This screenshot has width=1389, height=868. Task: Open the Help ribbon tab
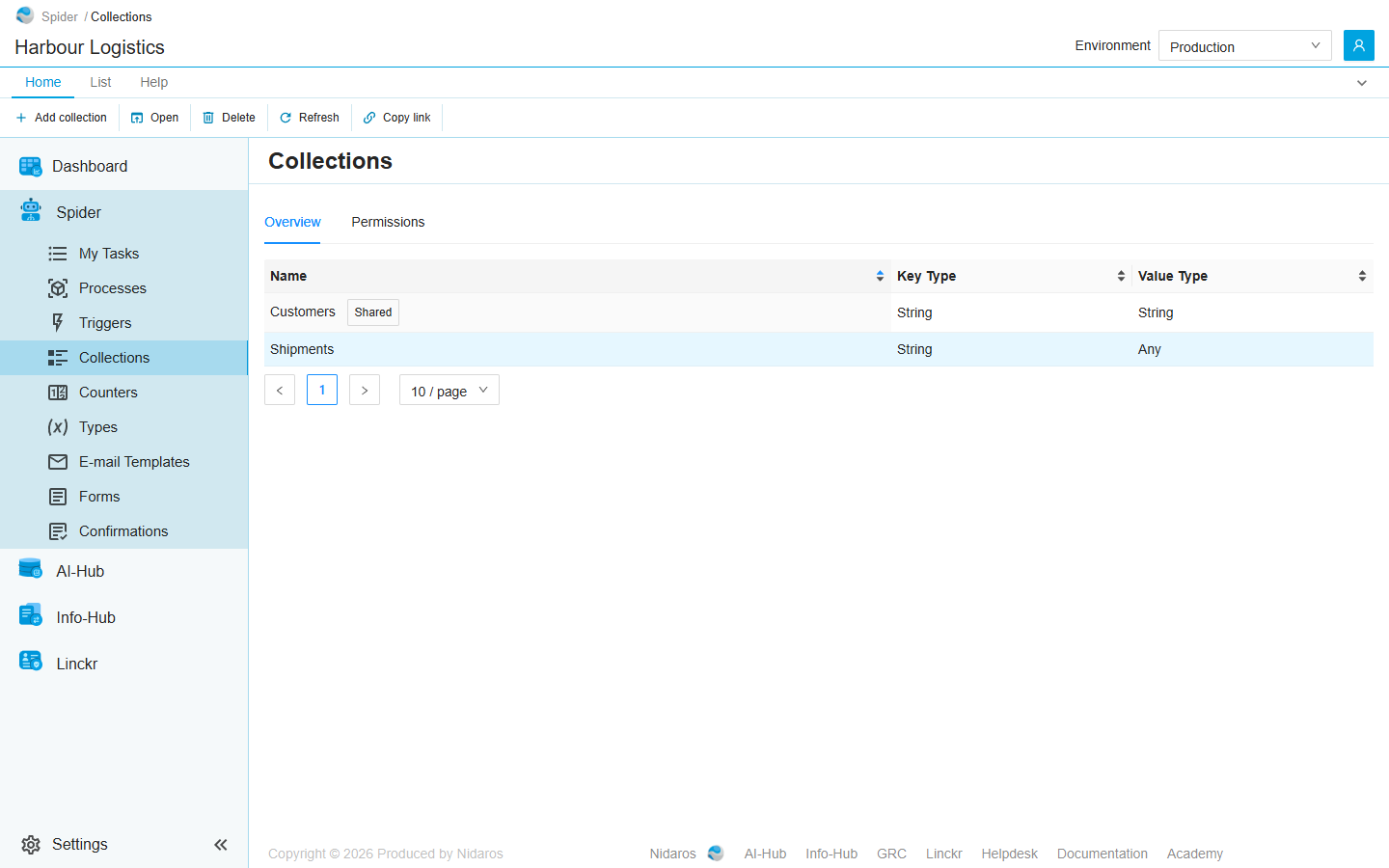[153, 82]
